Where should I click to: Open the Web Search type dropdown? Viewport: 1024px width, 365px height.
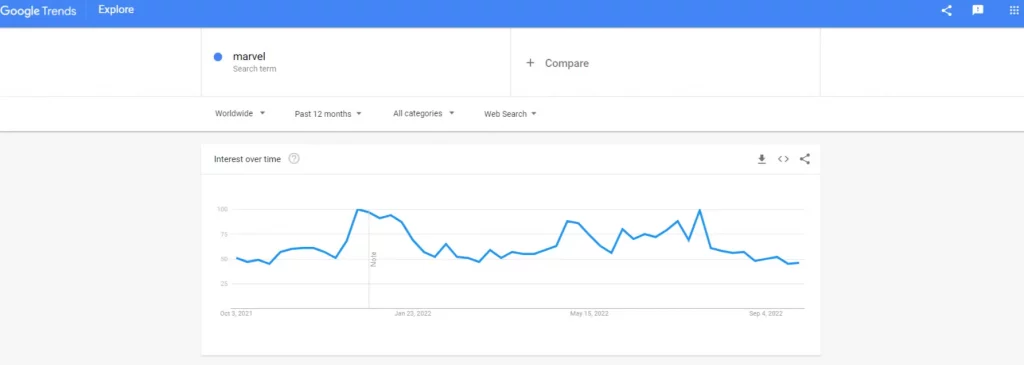click(x=510, y=114)
